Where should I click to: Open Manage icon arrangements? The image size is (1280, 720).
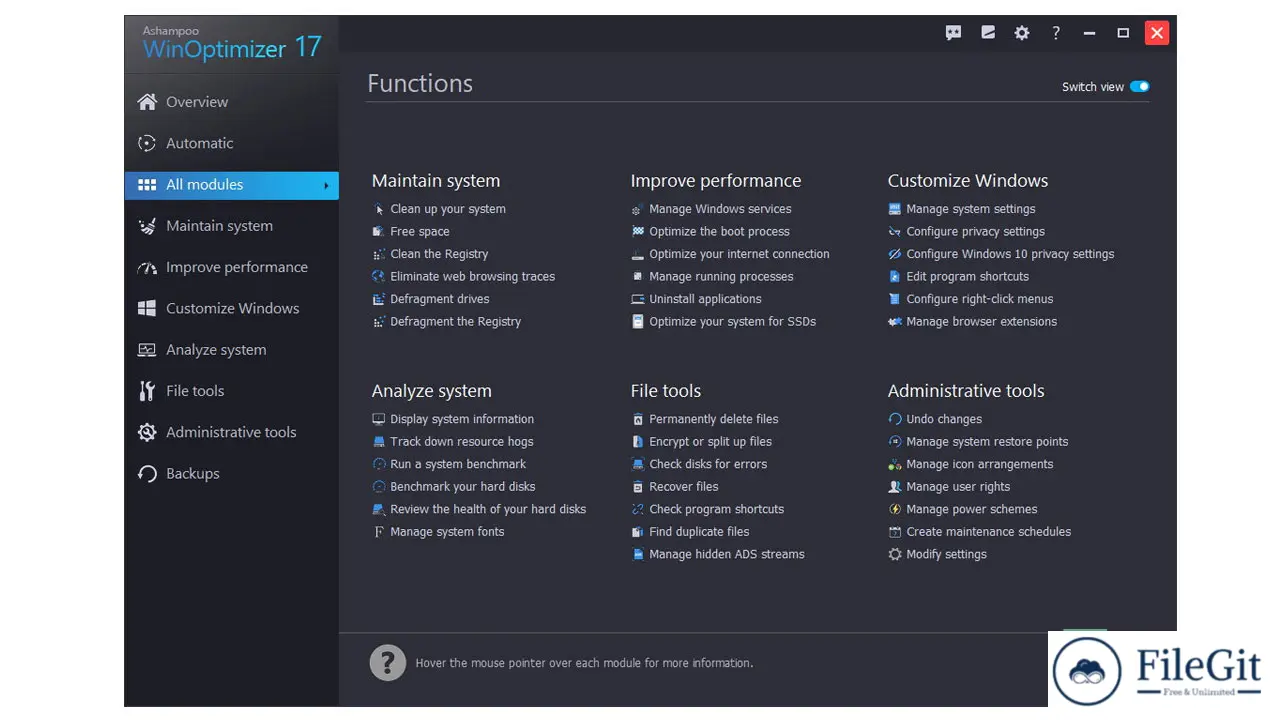point(980,464)
